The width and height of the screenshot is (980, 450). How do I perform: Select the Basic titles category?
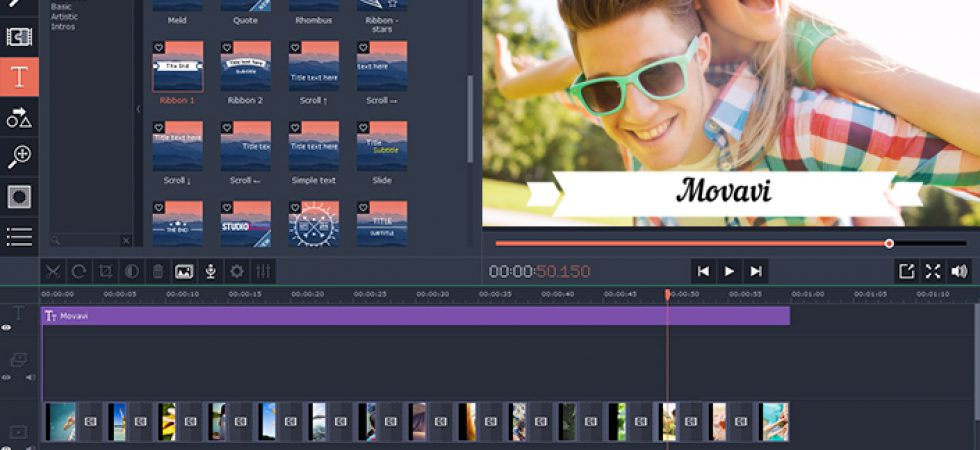[x=61, y=6]
